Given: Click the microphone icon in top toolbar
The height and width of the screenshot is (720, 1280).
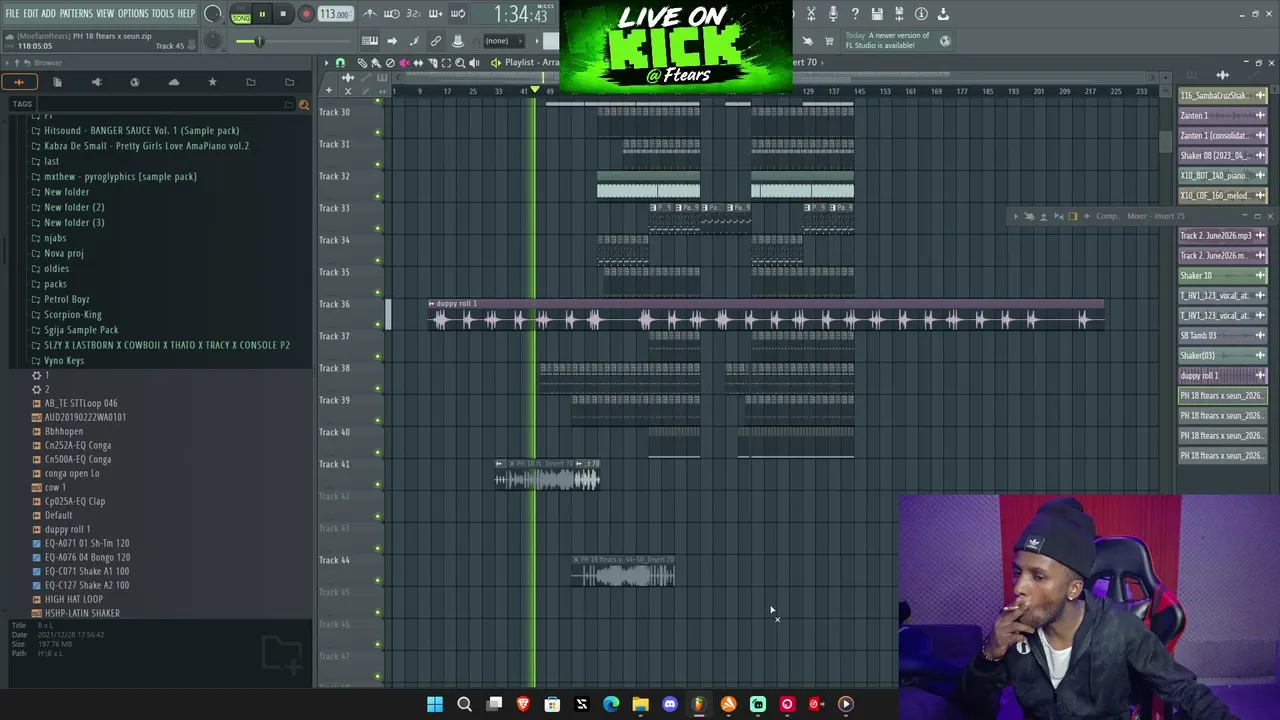Looking at the screenshot, I should coord(832,14).
